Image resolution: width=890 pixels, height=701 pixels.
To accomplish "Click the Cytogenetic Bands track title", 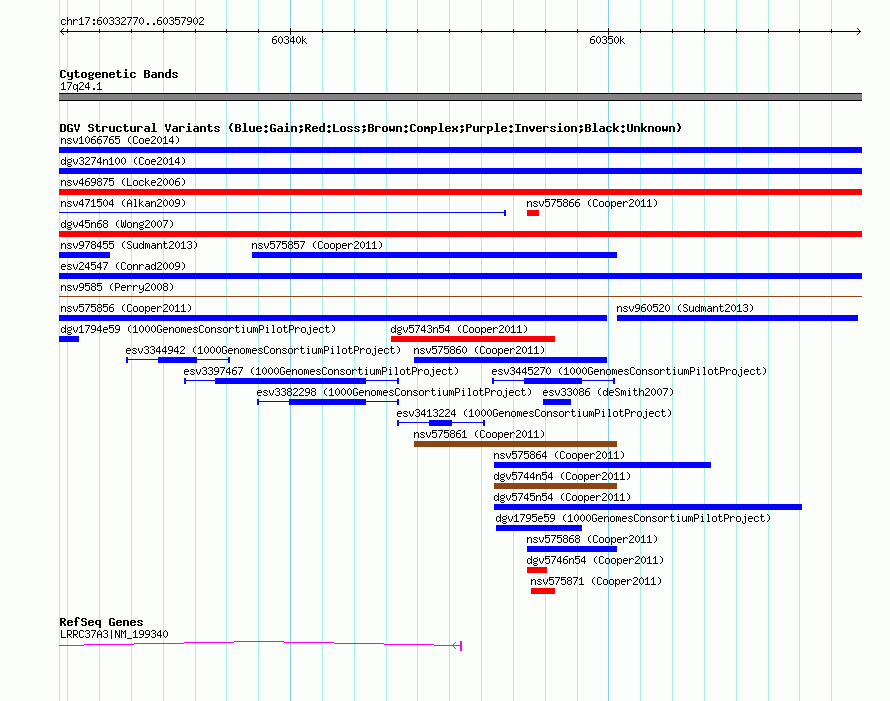I will (x=119, y=74).
